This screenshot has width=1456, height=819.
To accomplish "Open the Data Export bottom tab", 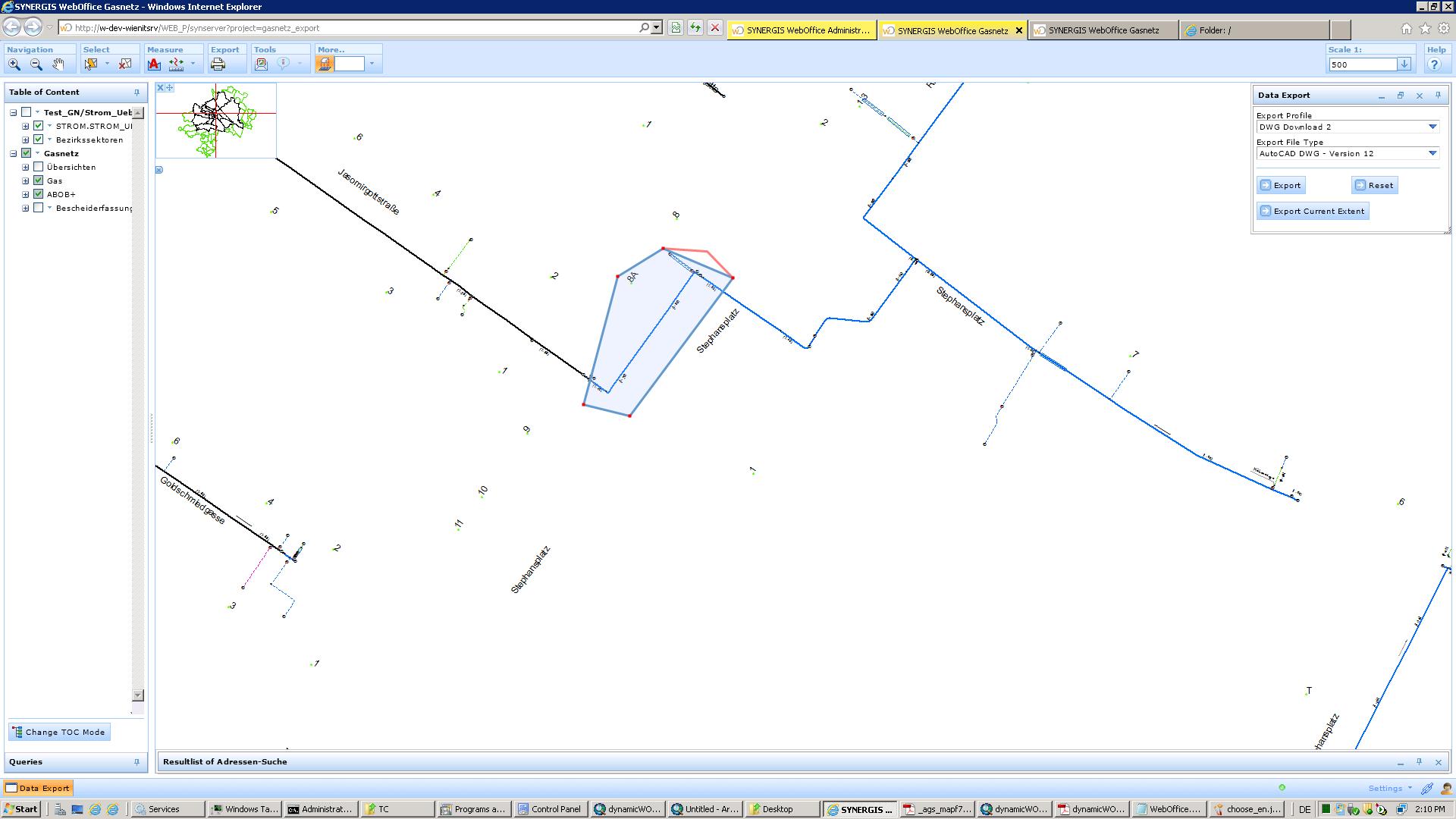I will (x=38, y=788).
